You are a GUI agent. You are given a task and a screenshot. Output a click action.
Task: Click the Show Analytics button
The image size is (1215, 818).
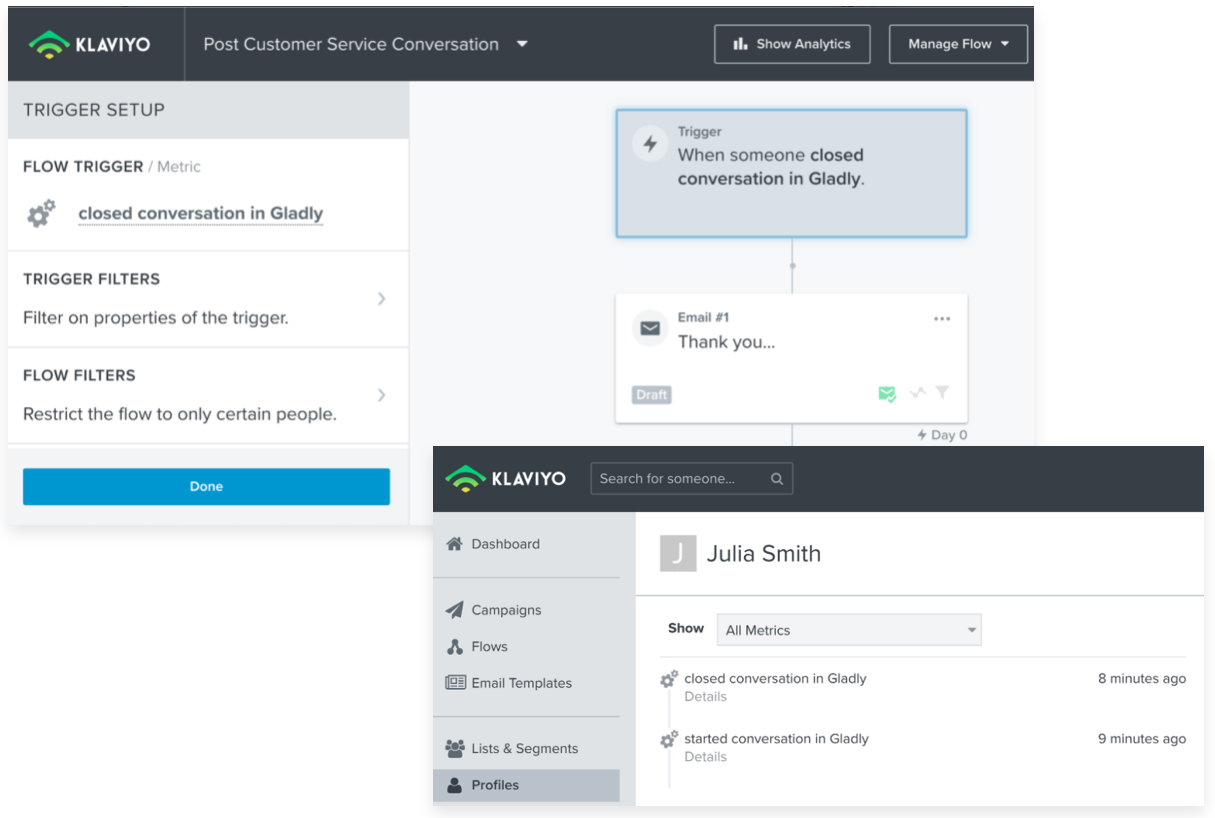click(792, 44)
